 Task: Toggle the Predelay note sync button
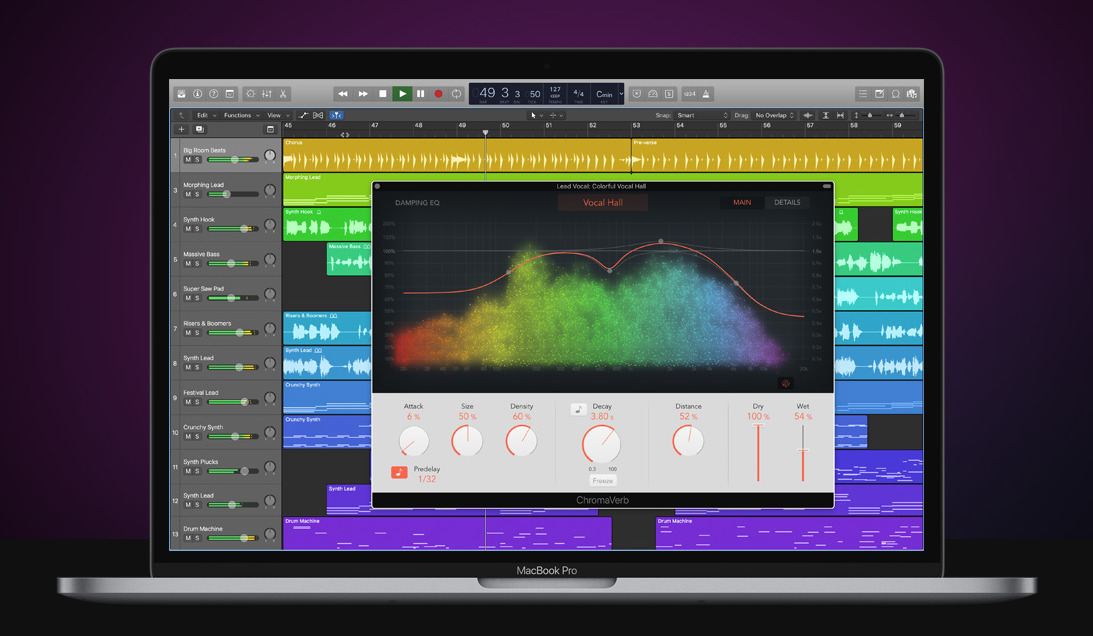399,472
